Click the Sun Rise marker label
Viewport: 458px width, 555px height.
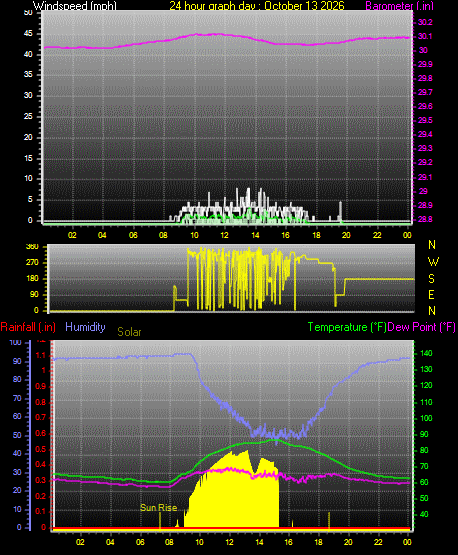pos(159,508)
